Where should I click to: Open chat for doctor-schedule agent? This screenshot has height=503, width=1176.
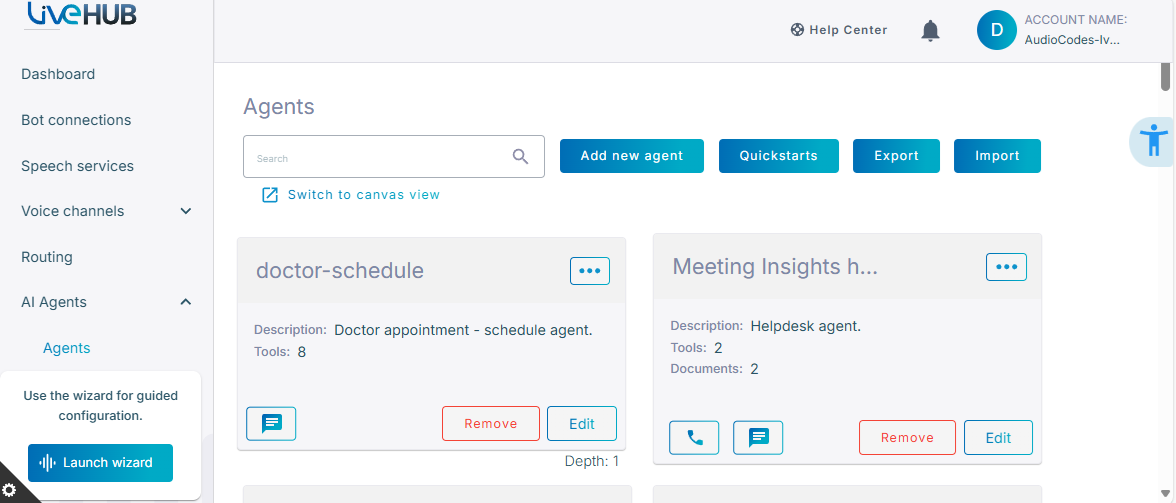click(272, 424)
